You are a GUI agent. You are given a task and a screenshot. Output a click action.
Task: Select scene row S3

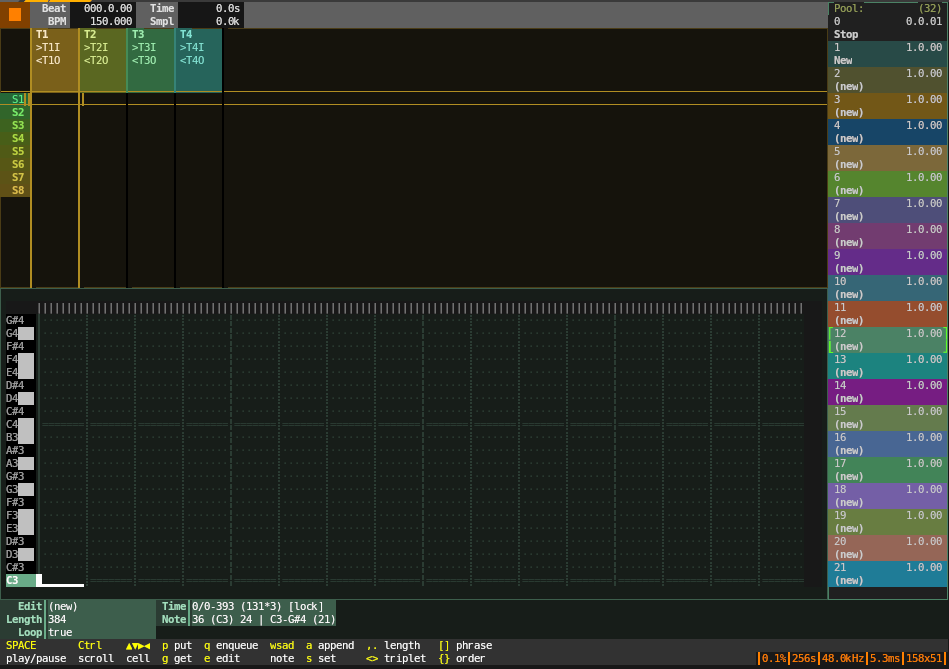click(x=15, y=125)
